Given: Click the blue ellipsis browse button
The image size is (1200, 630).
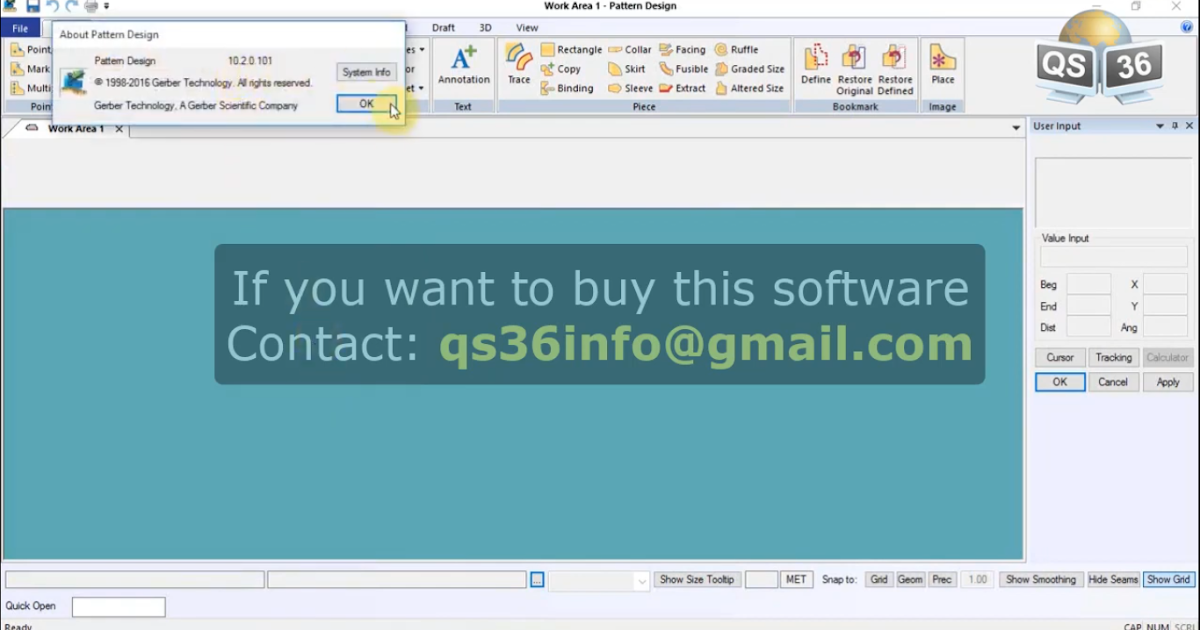Looking at the screenshot, I should [x=537, y=580].
